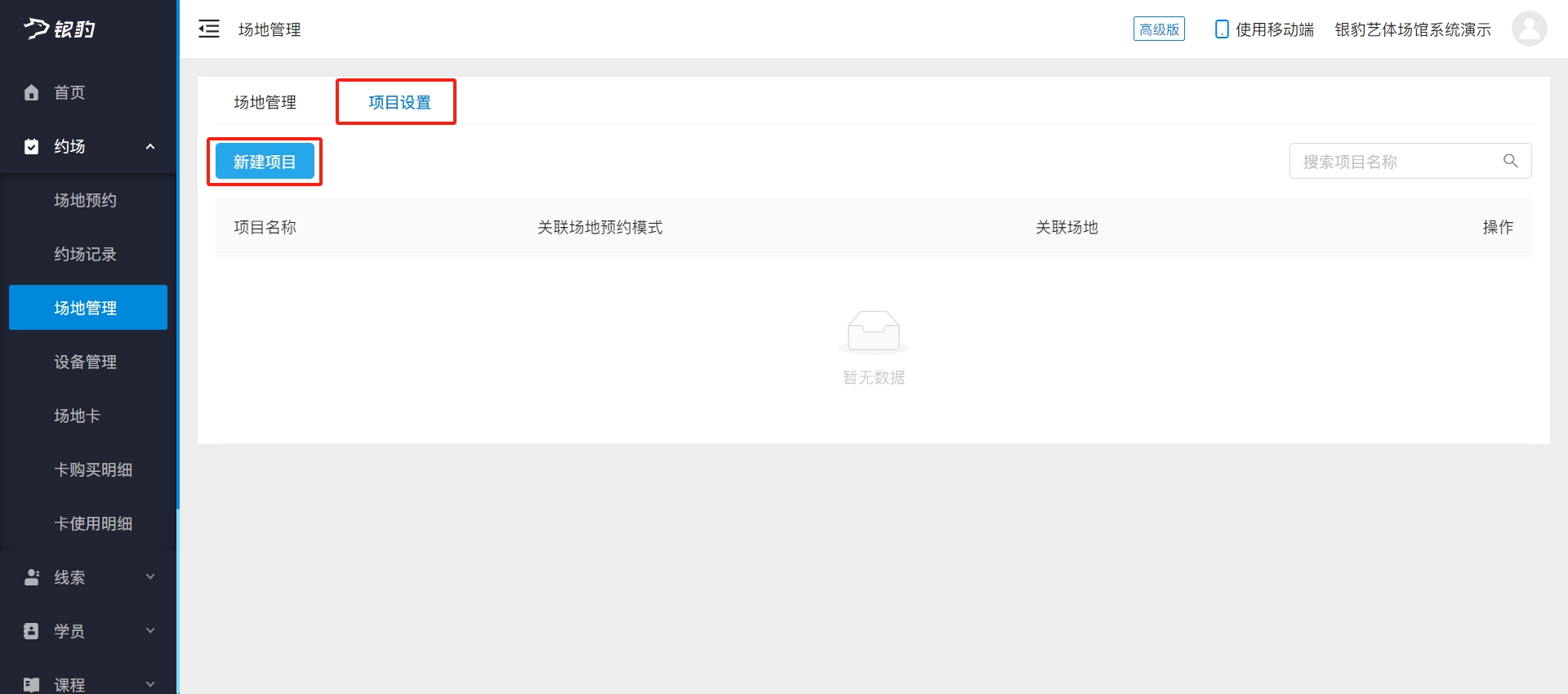Expand the 课程 menu chevron

[150, 684]
